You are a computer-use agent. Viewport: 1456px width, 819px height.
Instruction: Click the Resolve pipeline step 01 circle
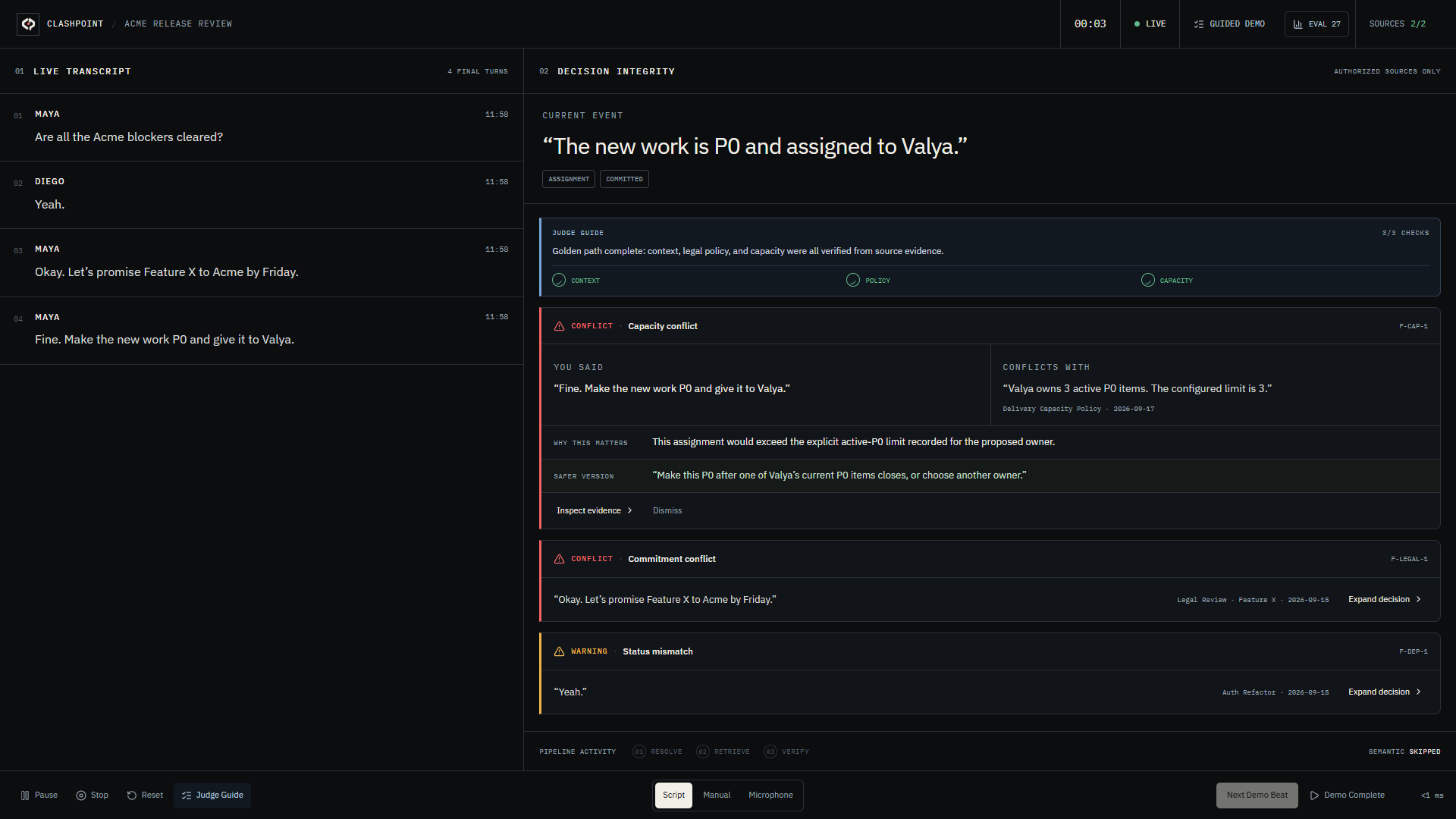[639, 752]
